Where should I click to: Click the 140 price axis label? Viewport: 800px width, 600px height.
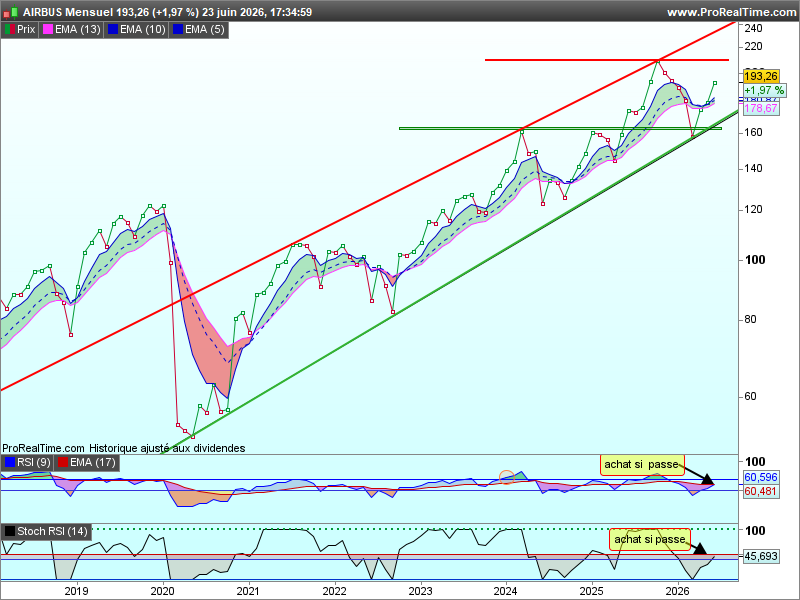coord(754,168)
